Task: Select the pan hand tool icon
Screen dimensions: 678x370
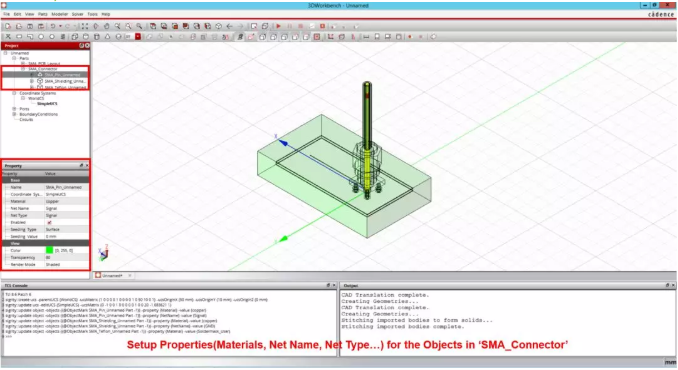Action: click(x=106, y=26)
